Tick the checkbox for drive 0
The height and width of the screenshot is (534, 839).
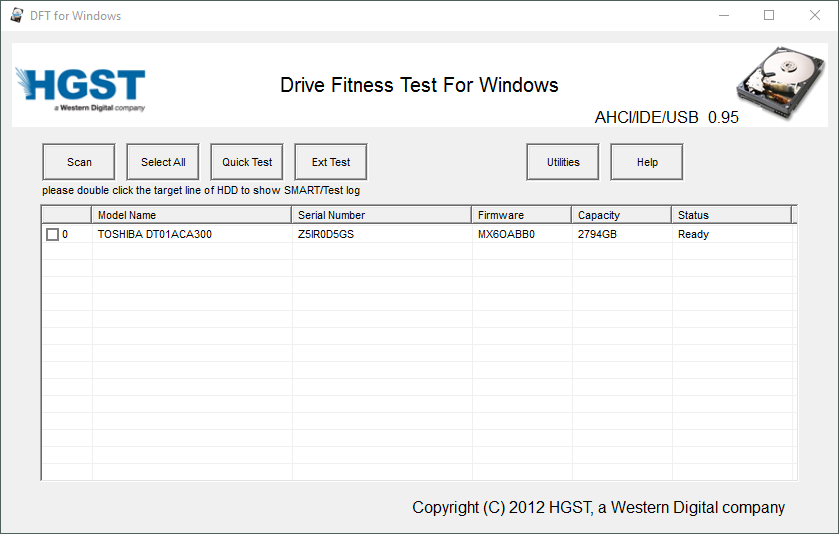52,234
